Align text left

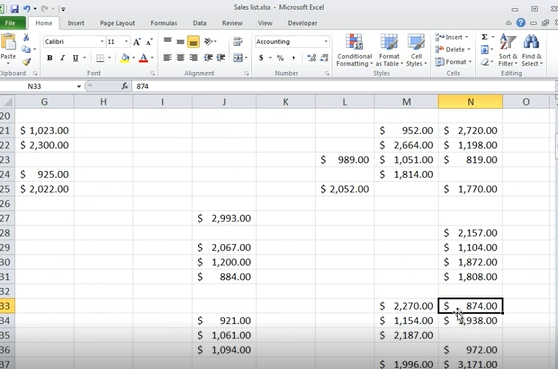[x=168, y=58]
